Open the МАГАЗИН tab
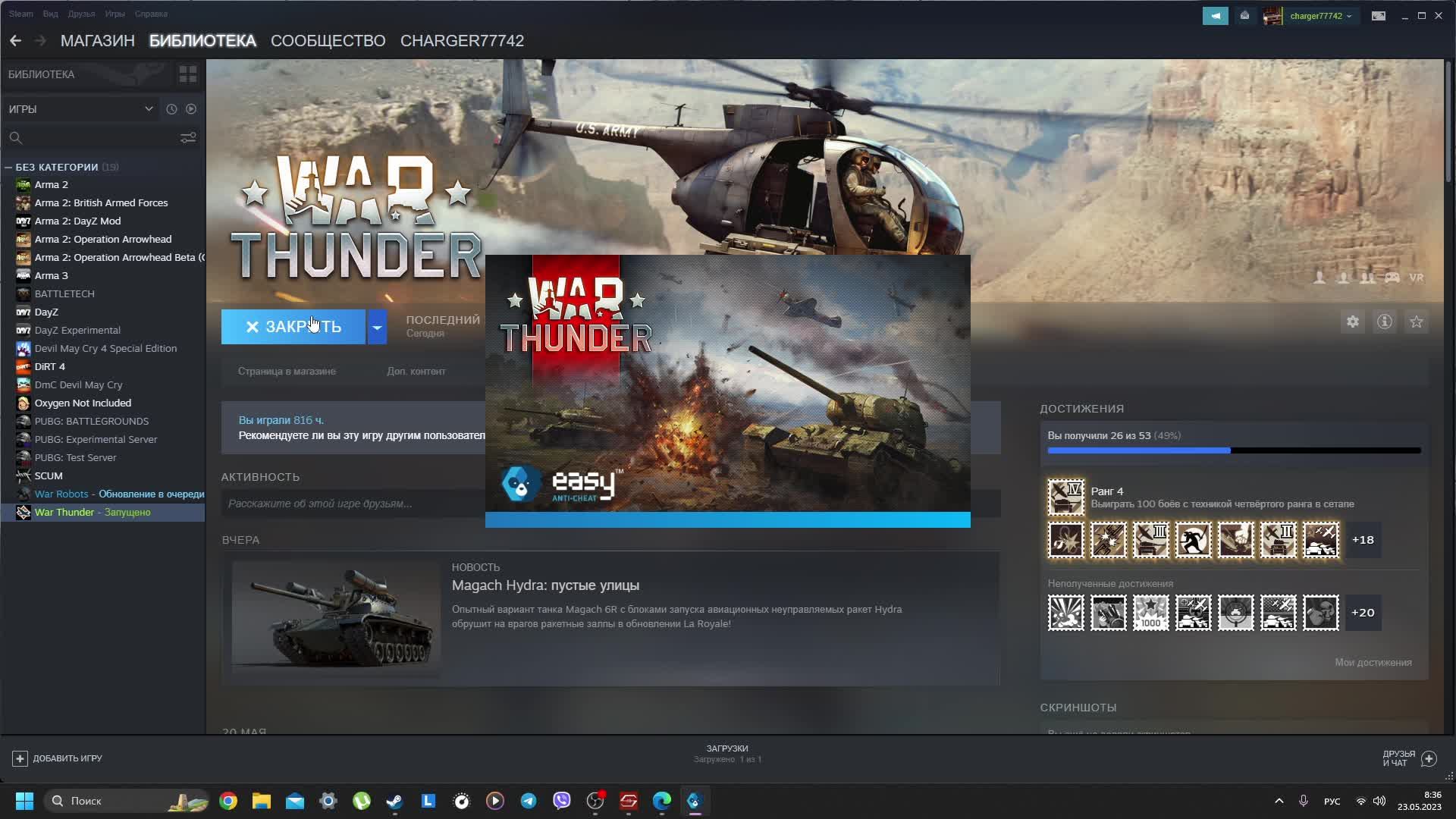 click(x=97, y=41)
